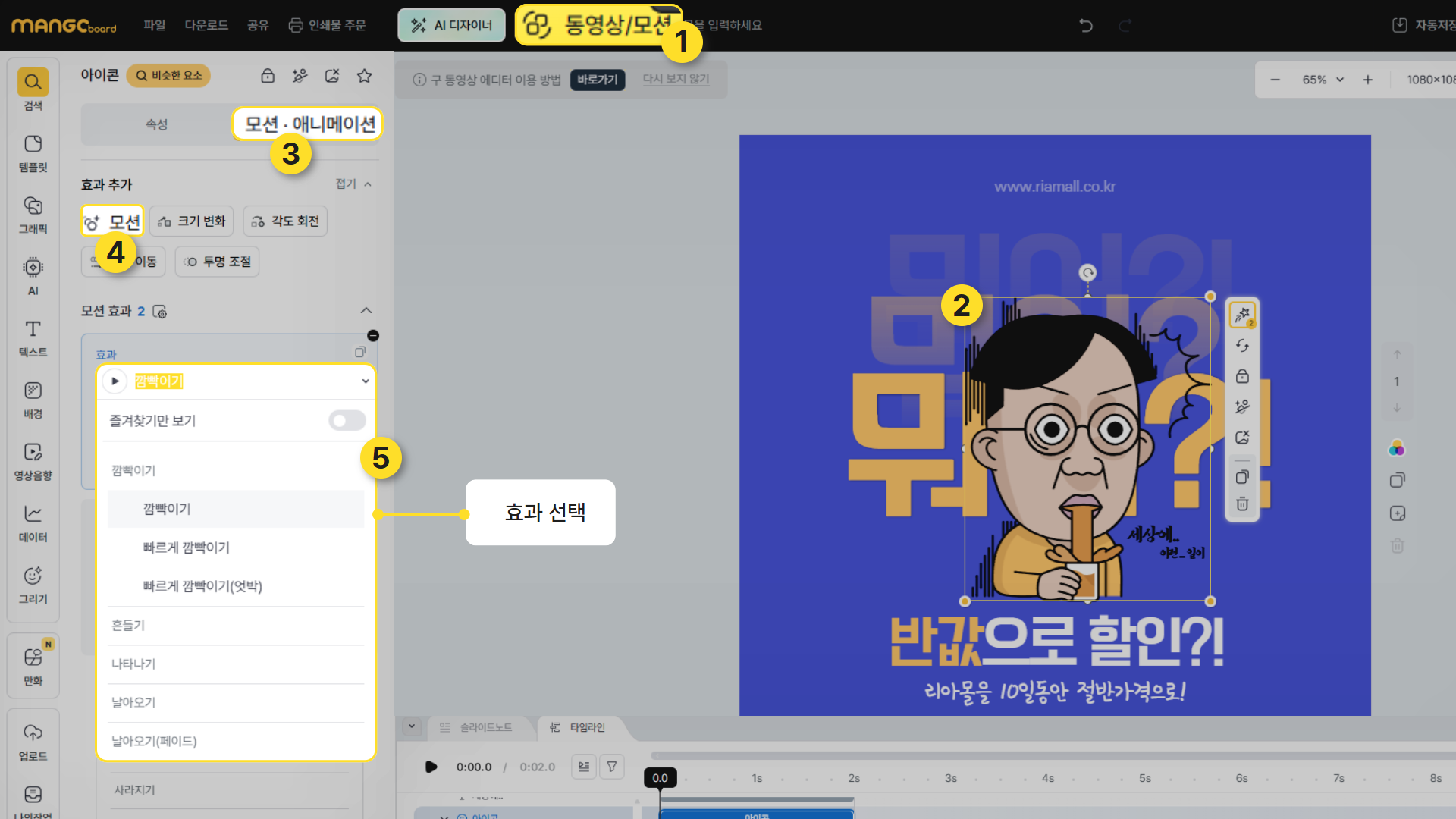Open the 다운로드 menu
This screenshot has width=1456, height=819.
(x=206, y=25)
